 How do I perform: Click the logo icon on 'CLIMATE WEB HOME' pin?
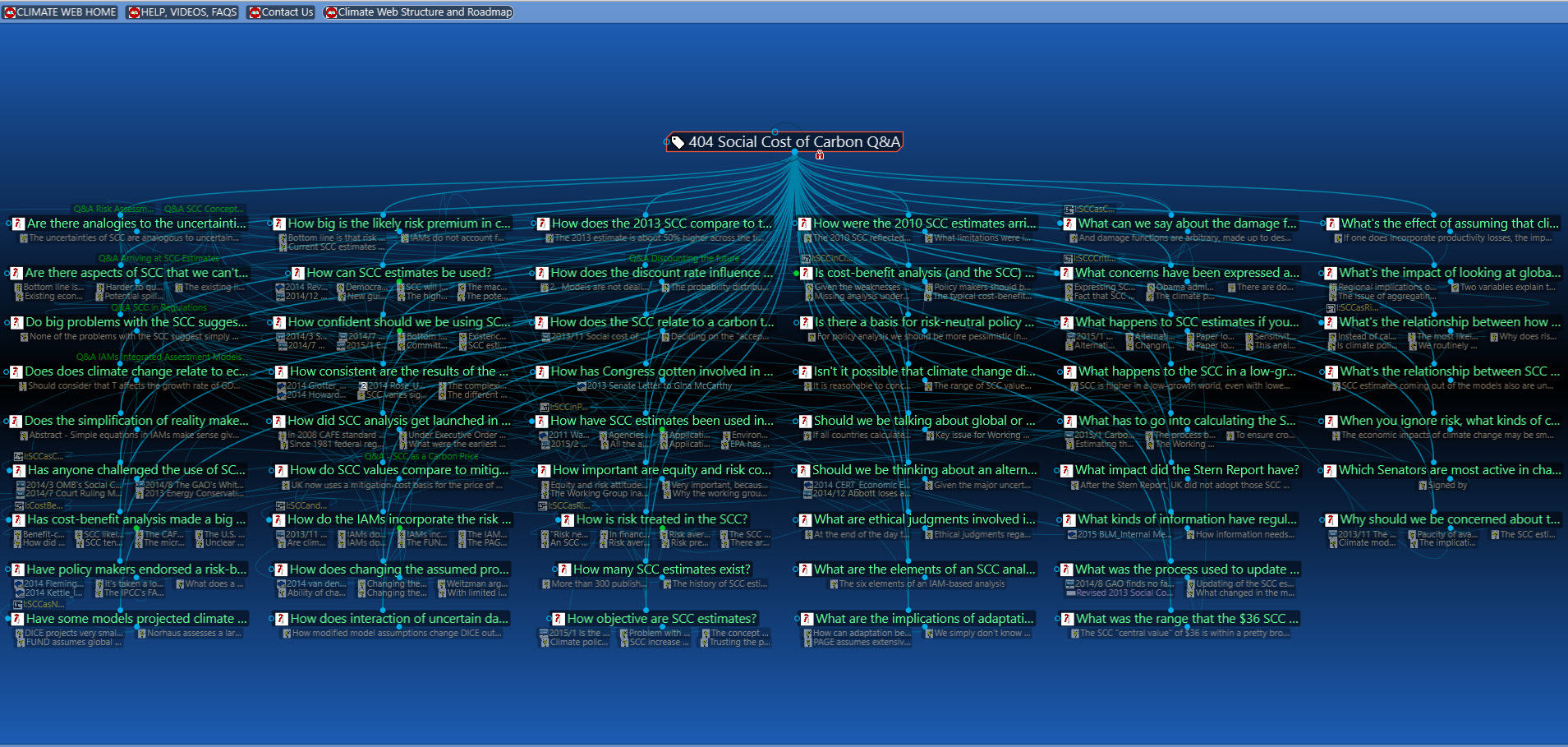pos(11,12)
